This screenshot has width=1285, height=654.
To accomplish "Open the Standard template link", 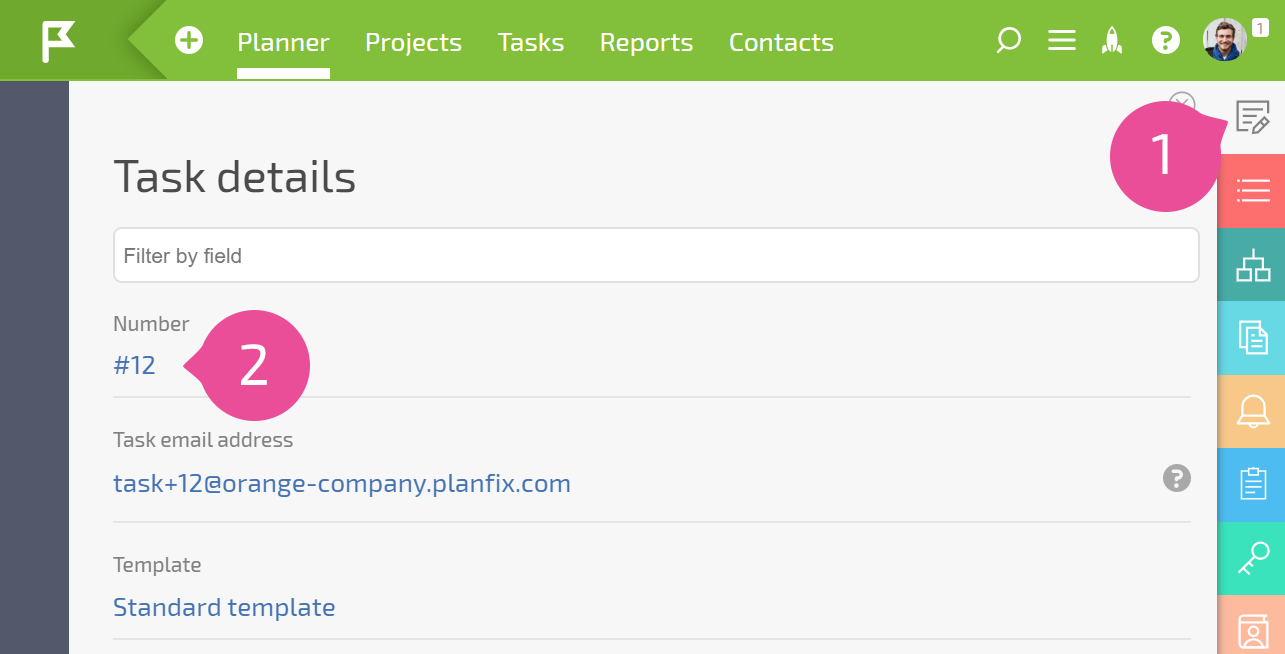I will tap(224, 607).
